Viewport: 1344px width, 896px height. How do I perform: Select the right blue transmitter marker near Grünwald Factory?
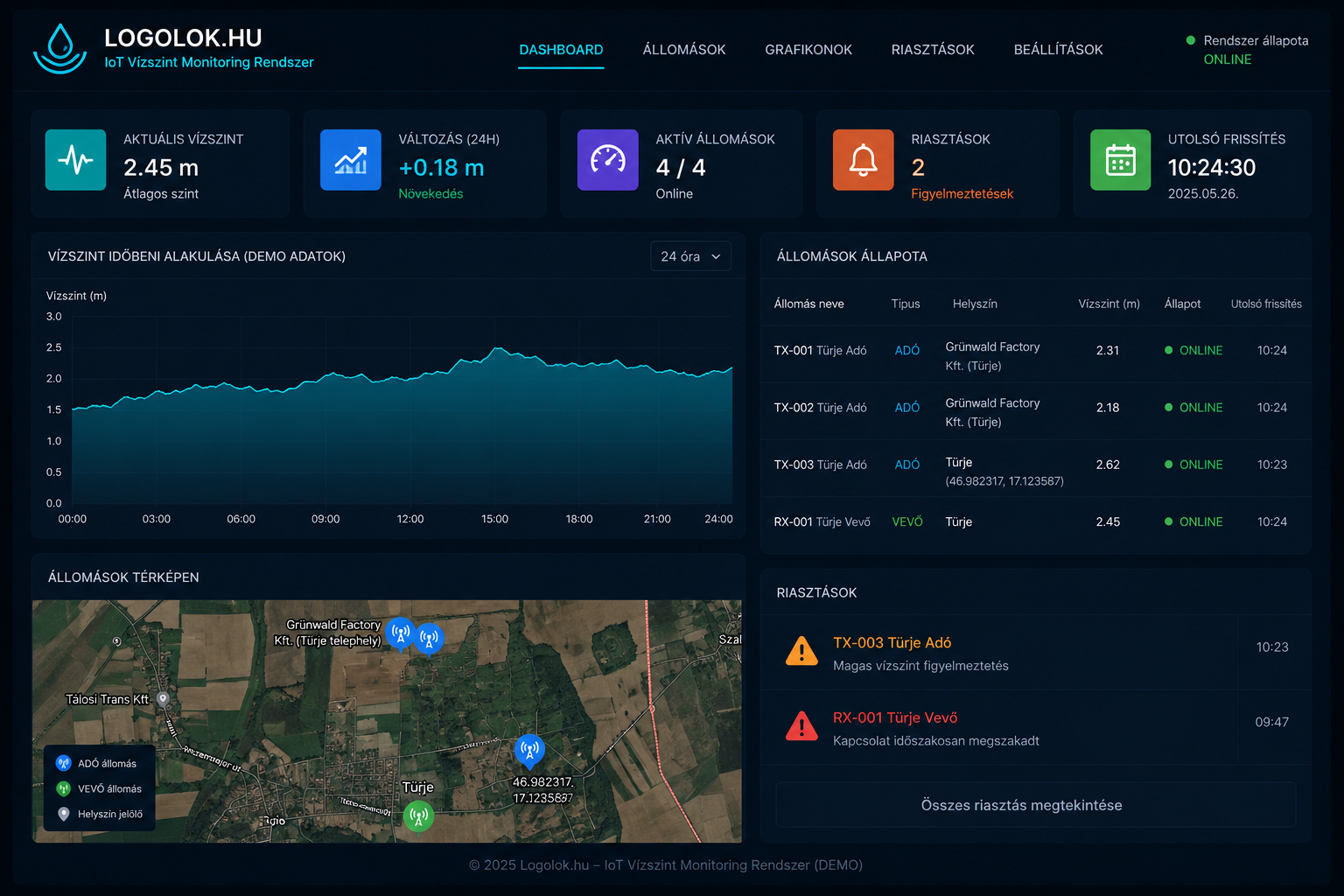pyautogui.click(x=429, y=639)
